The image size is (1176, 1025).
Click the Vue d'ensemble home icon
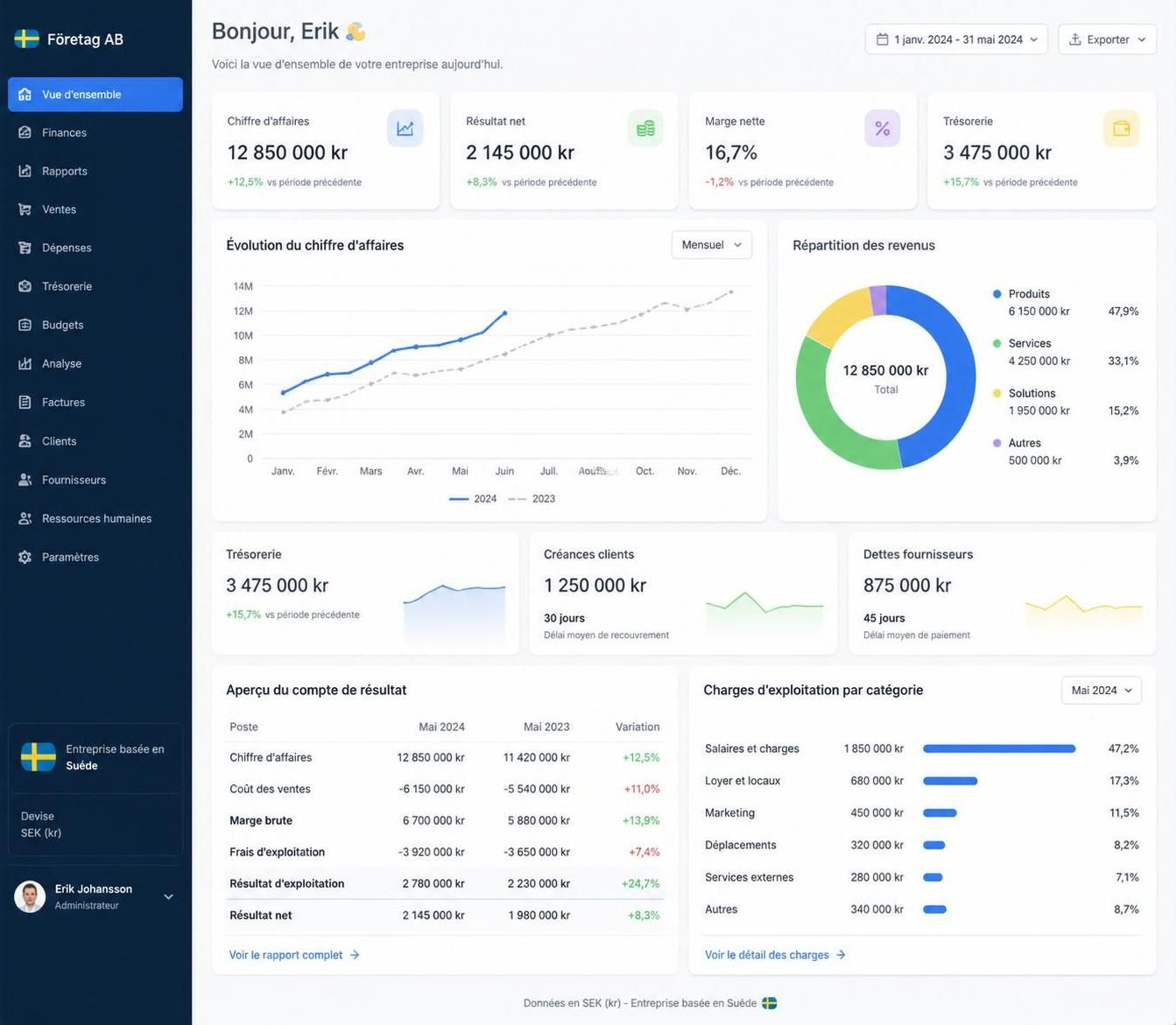click(25, 95)
